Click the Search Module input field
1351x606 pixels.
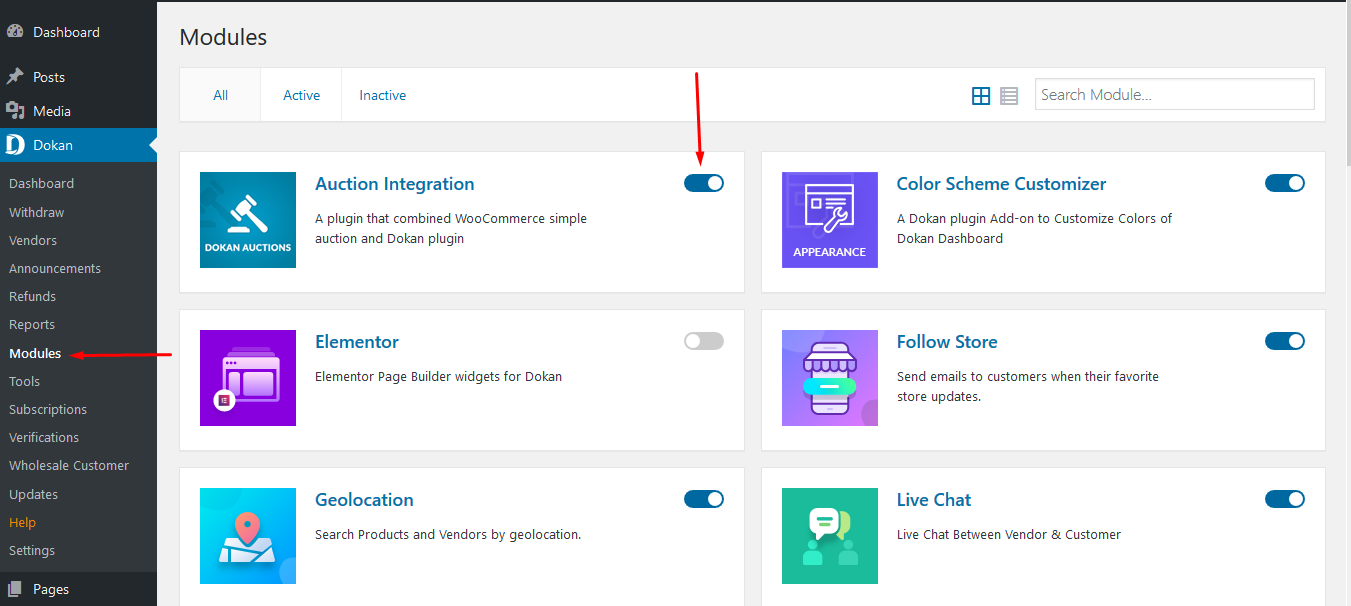tap(1175, 94)
